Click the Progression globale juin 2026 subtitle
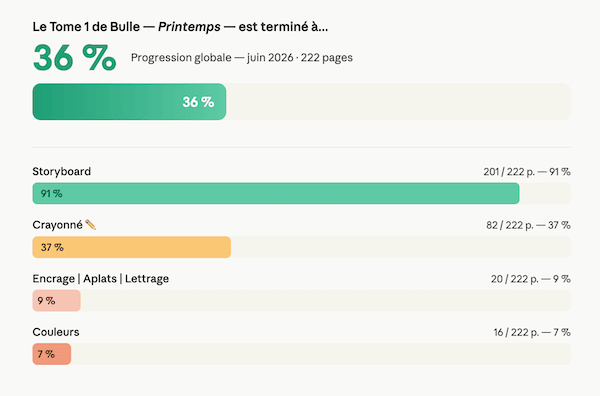The image size is (600, 396). point(242,58)
